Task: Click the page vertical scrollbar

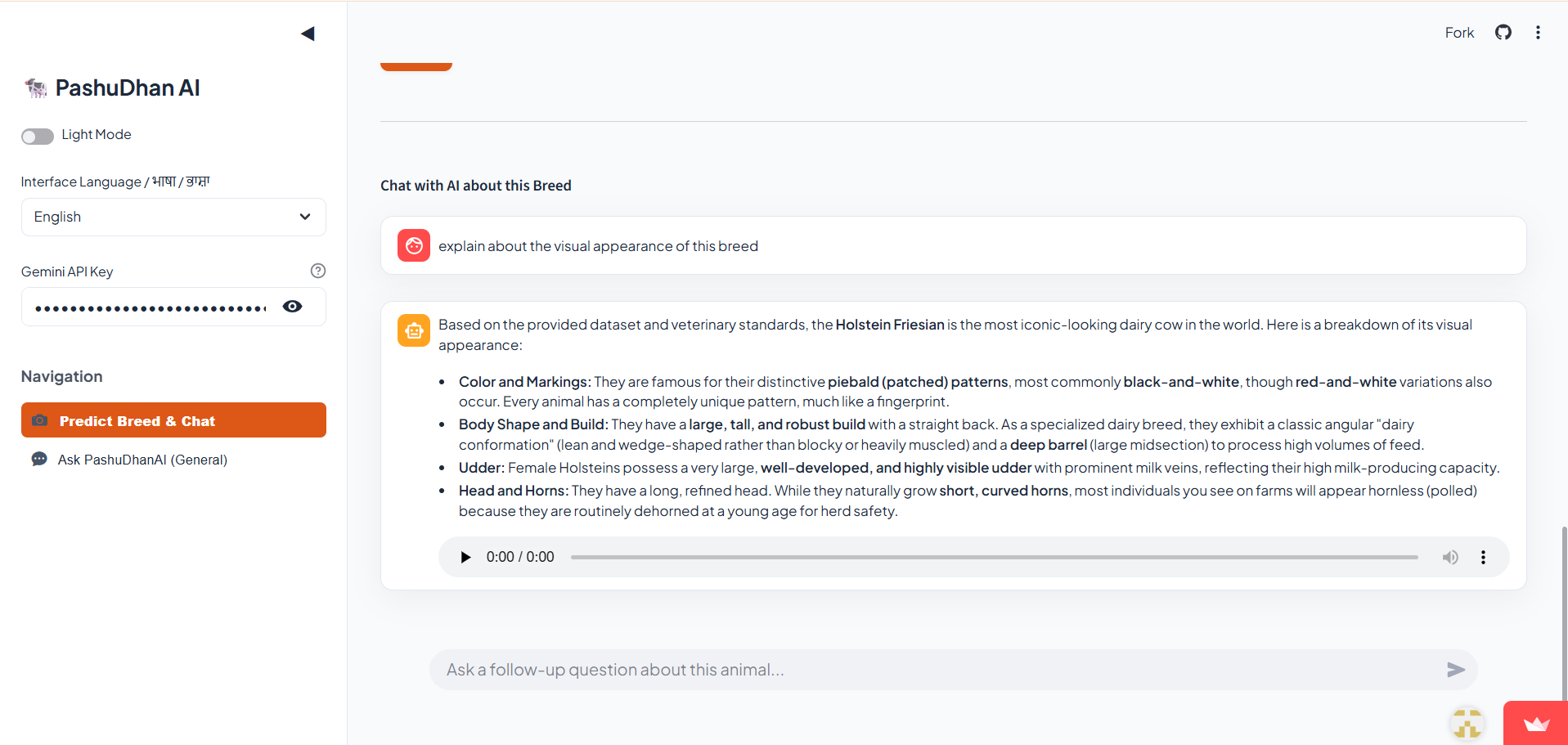Action: click(x=1564, y=613)
